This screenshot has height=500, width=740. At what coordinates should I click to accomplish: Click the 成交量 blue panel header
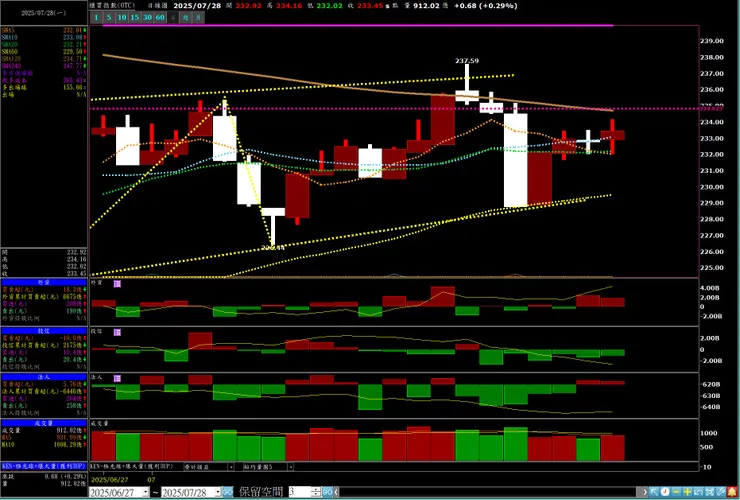coord(44,424)
